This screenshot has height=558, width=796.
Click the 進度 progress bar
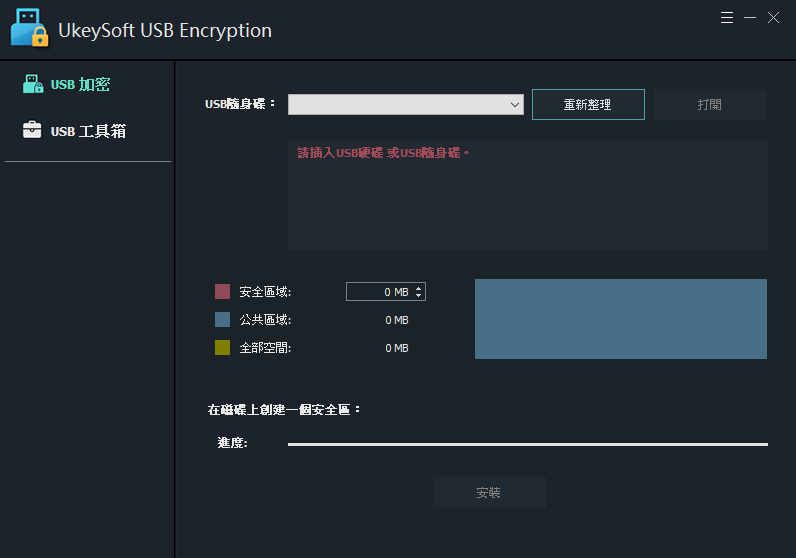point(528,444)
